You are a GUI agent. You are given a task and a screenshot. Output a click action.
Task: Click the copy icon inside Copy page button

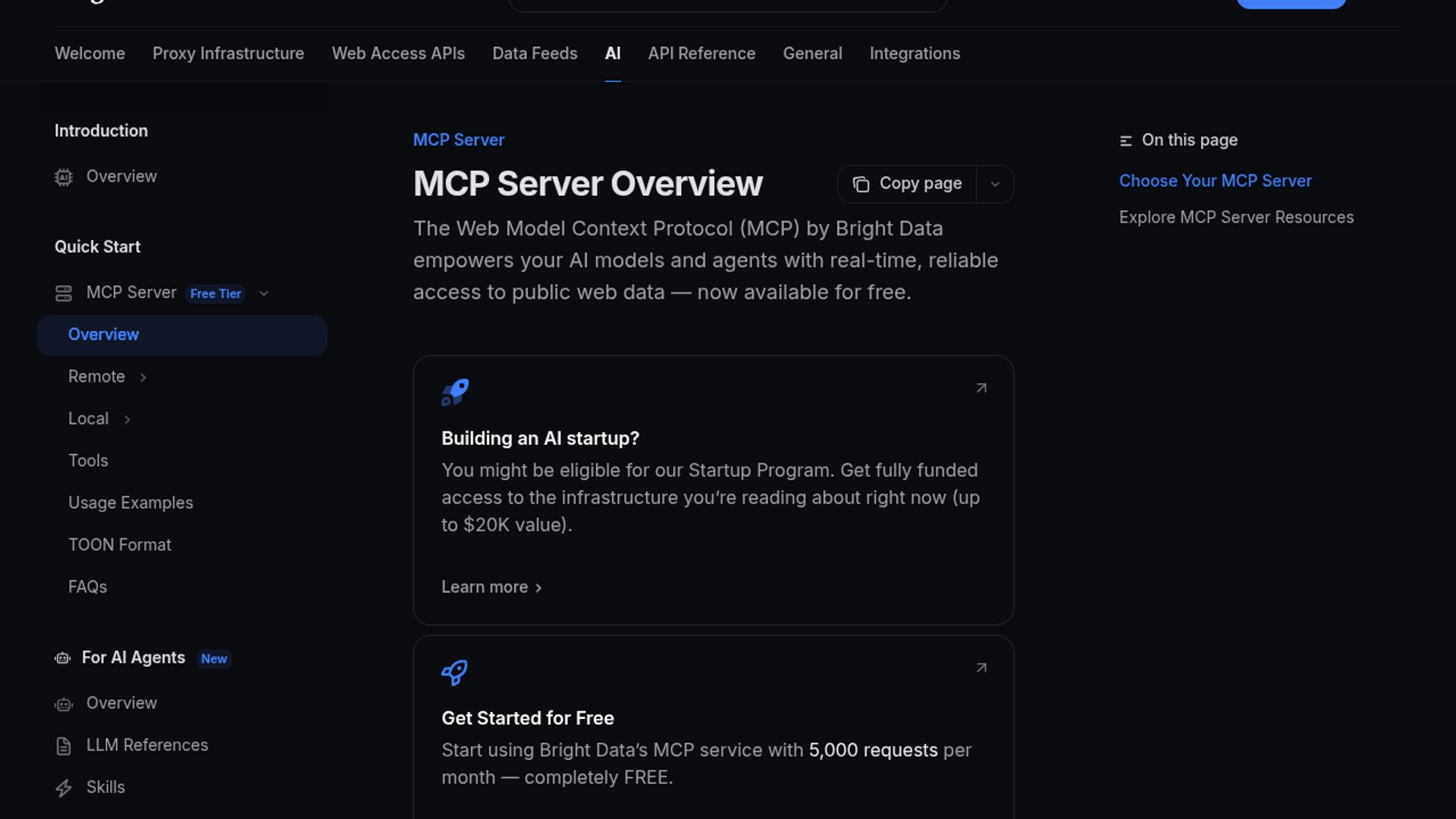click(x=861, y=184)
